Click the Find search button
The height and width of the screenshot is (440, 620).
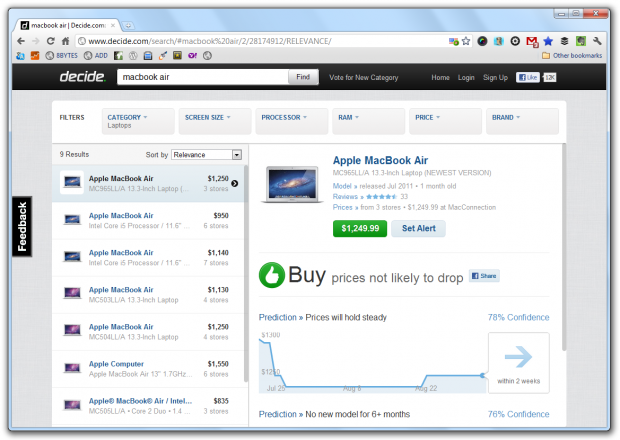(x=303, y=77)
